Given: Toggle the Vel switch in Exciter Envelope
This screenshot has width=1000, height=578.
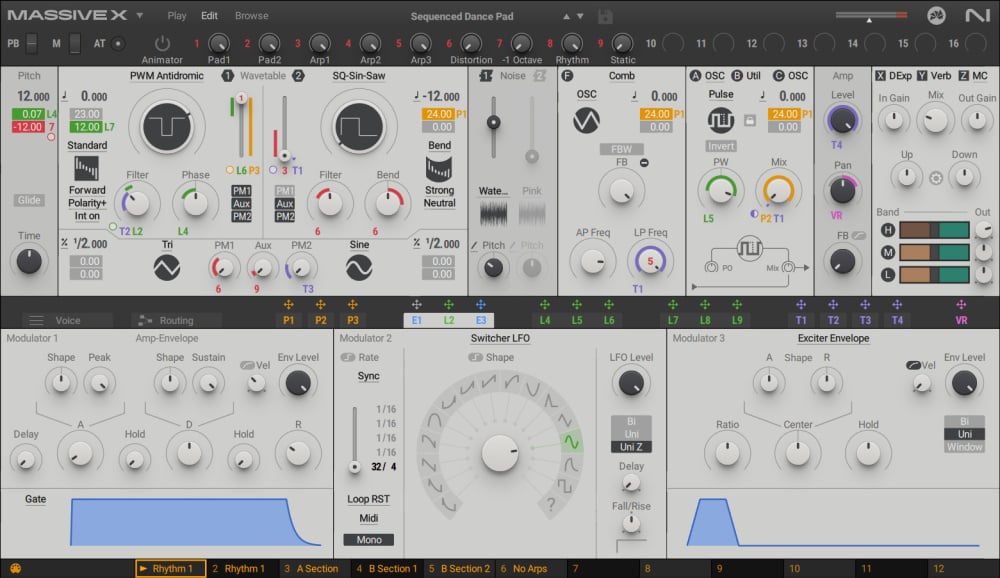Looking at the screenshot, I should 913,365.
